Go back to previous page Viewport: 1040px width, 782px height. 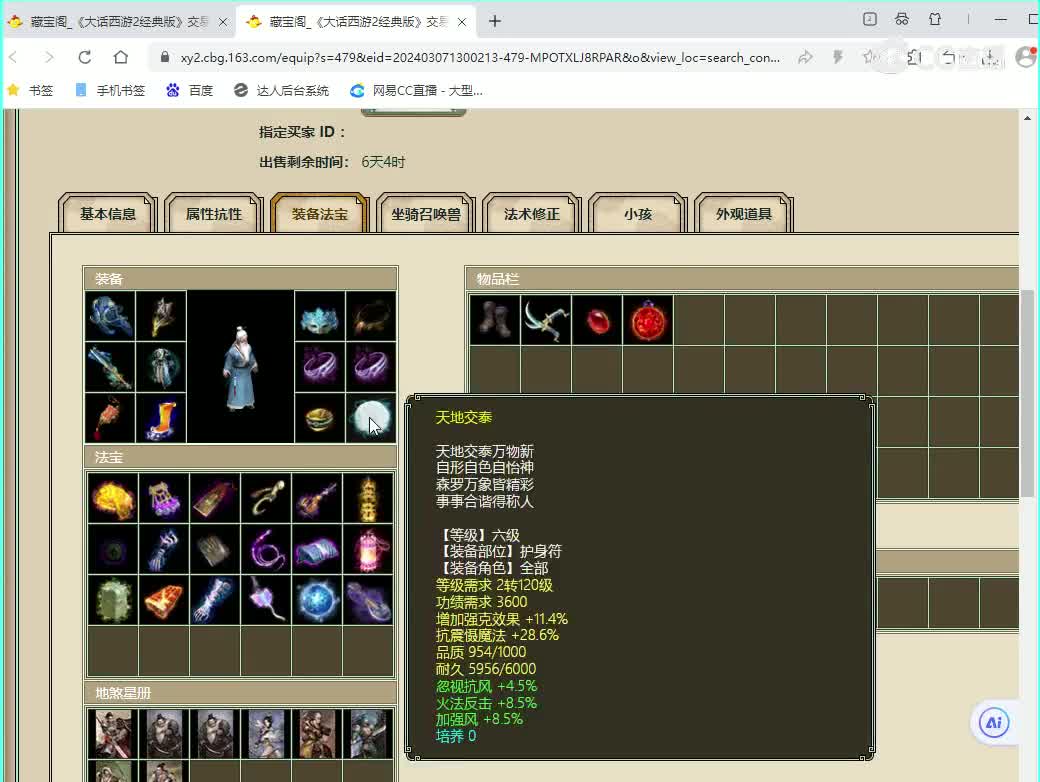pos(13,57)
